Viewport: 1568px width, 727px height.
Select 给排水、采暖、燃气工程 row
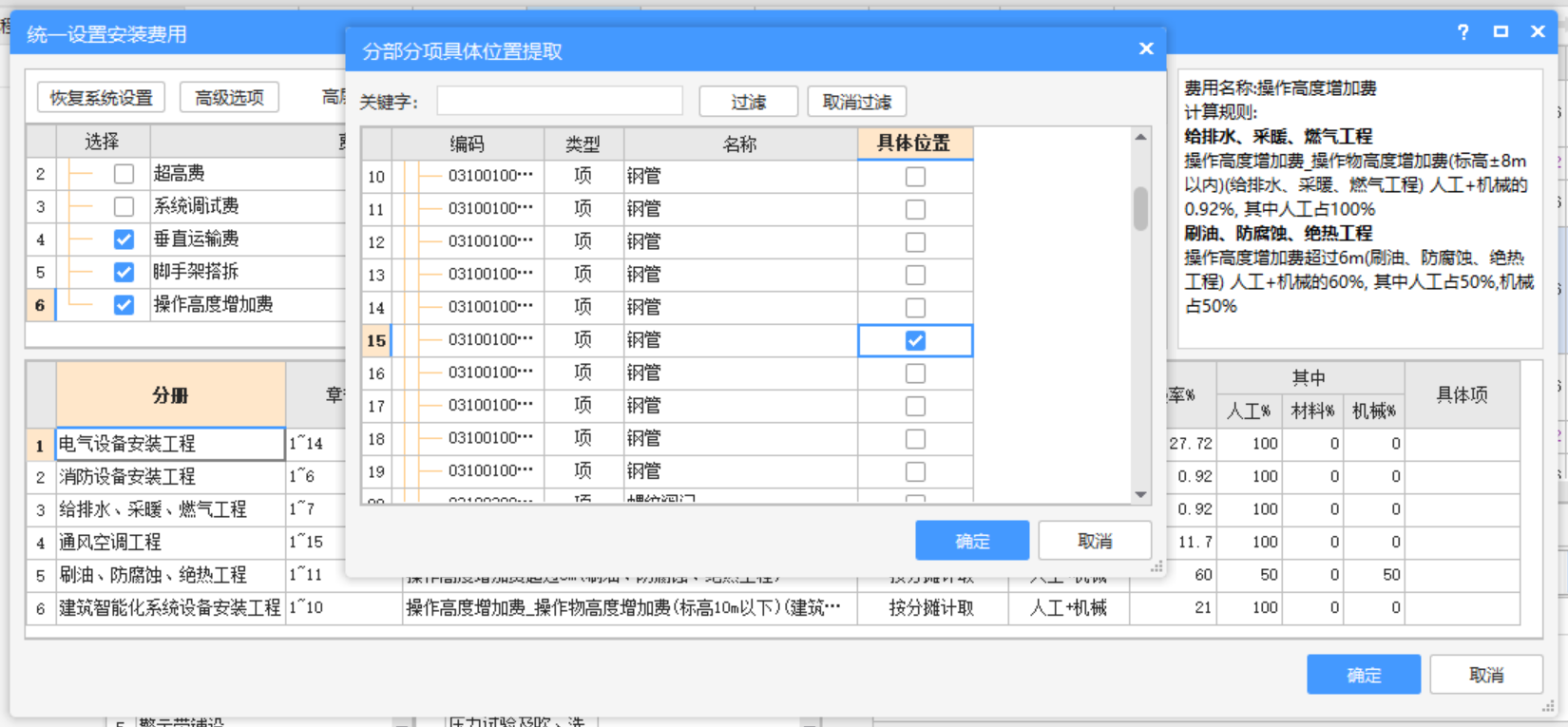[x=170, y=509]
